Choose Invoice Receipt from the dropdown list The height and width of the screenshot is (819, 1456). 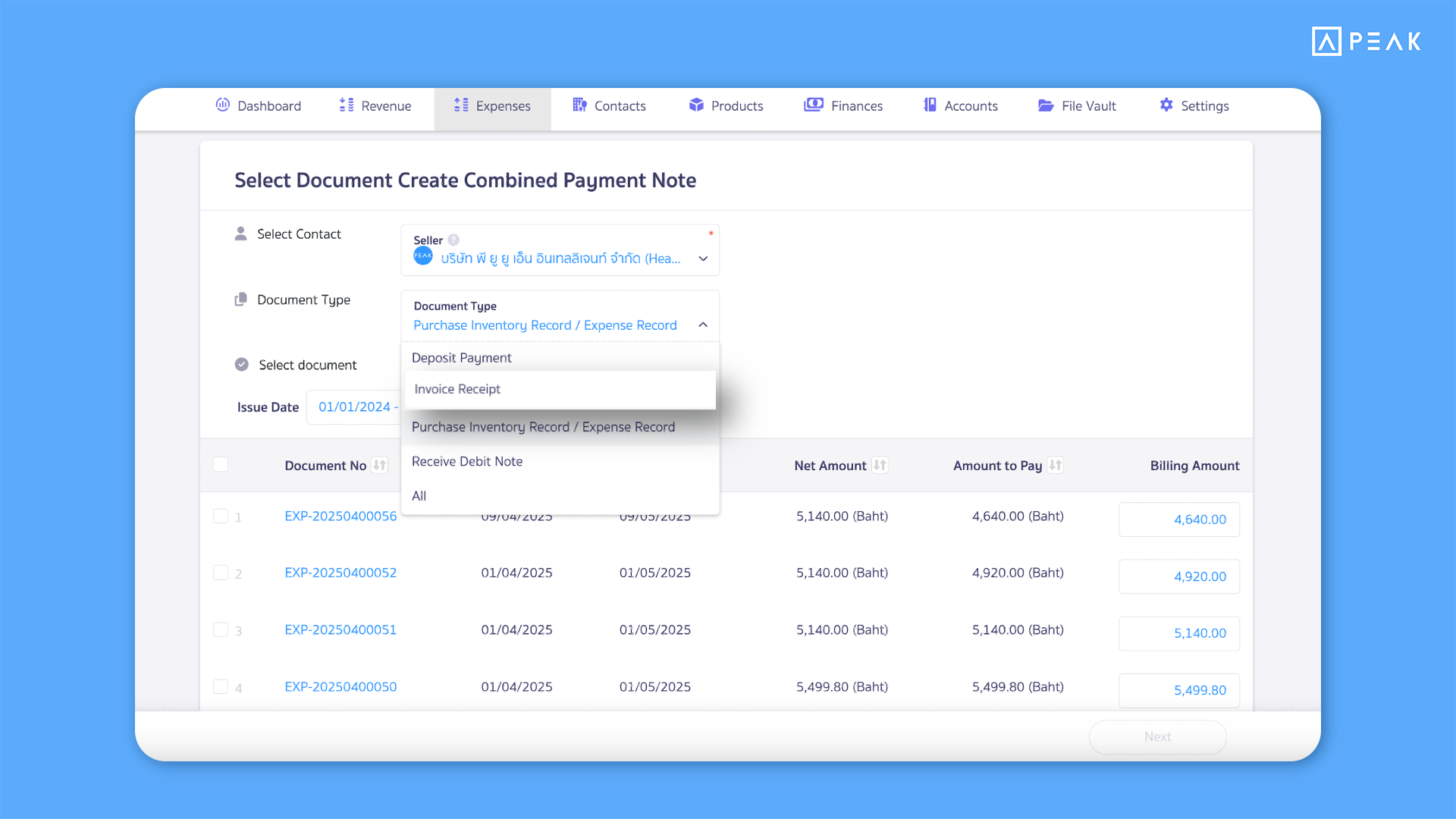click(457, 389)
